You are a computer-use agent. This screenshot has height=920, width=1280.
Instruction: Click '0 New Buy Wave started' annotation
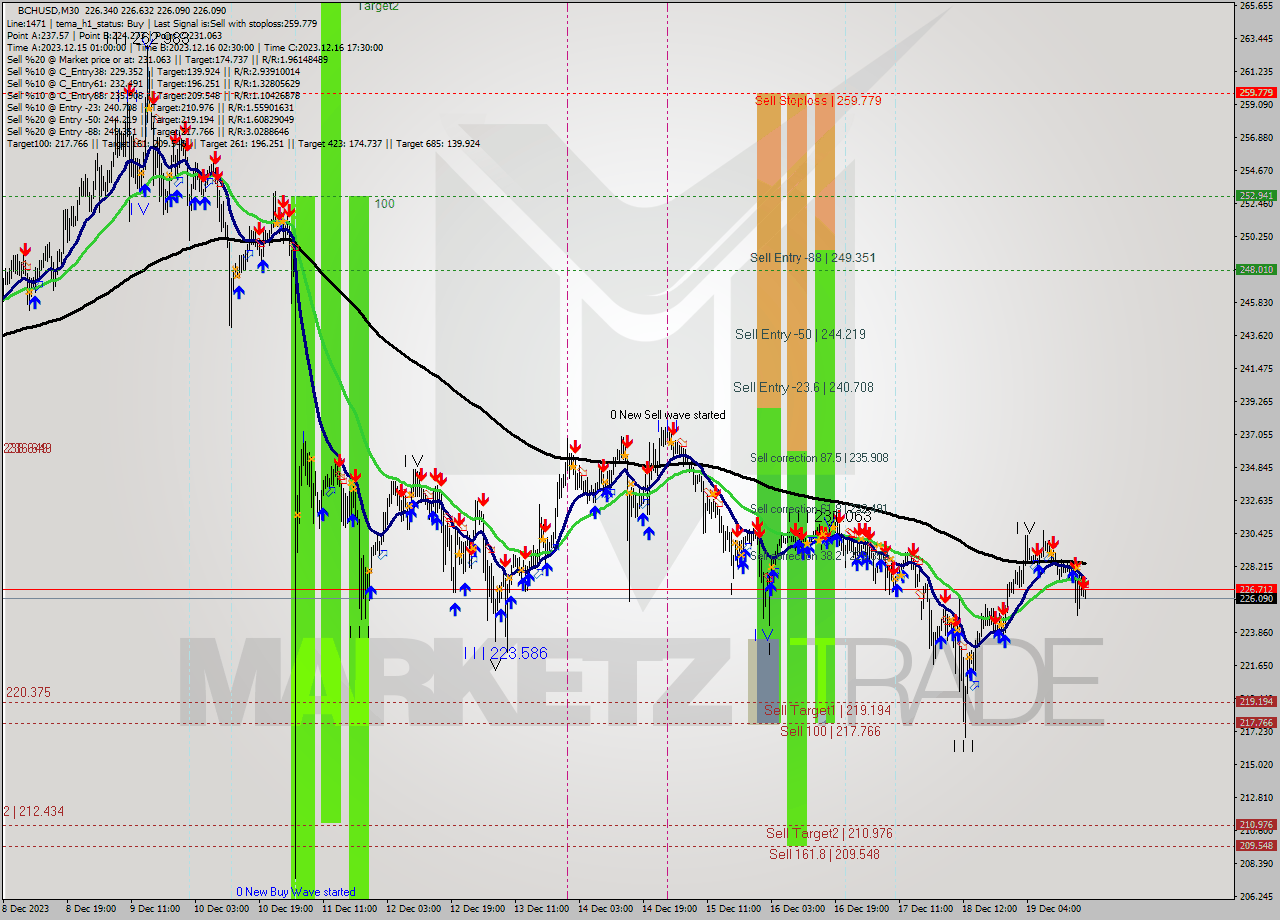point(296,891)
